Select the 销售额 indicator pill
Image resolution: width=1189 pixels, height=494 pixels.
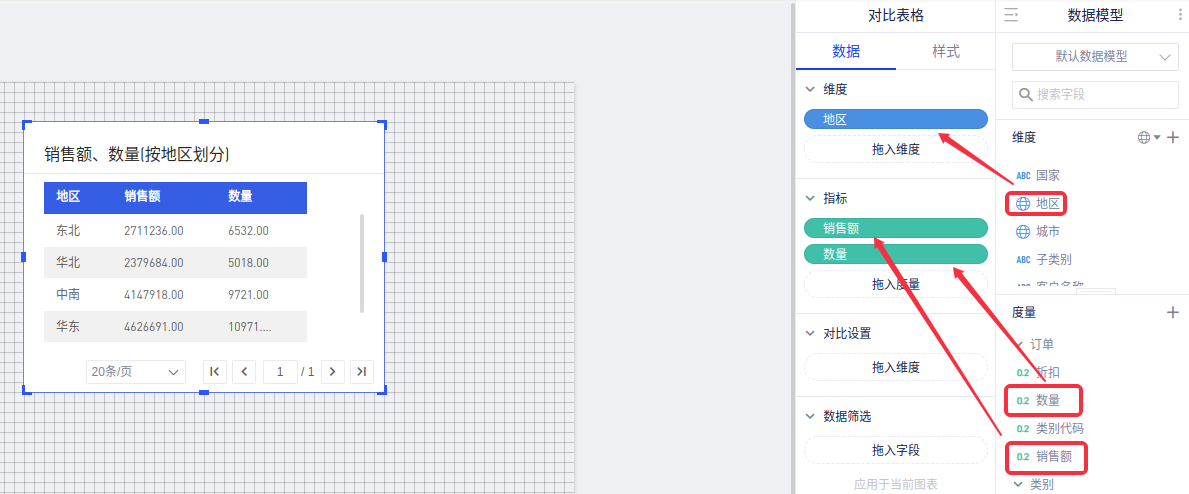pos(895,228)
